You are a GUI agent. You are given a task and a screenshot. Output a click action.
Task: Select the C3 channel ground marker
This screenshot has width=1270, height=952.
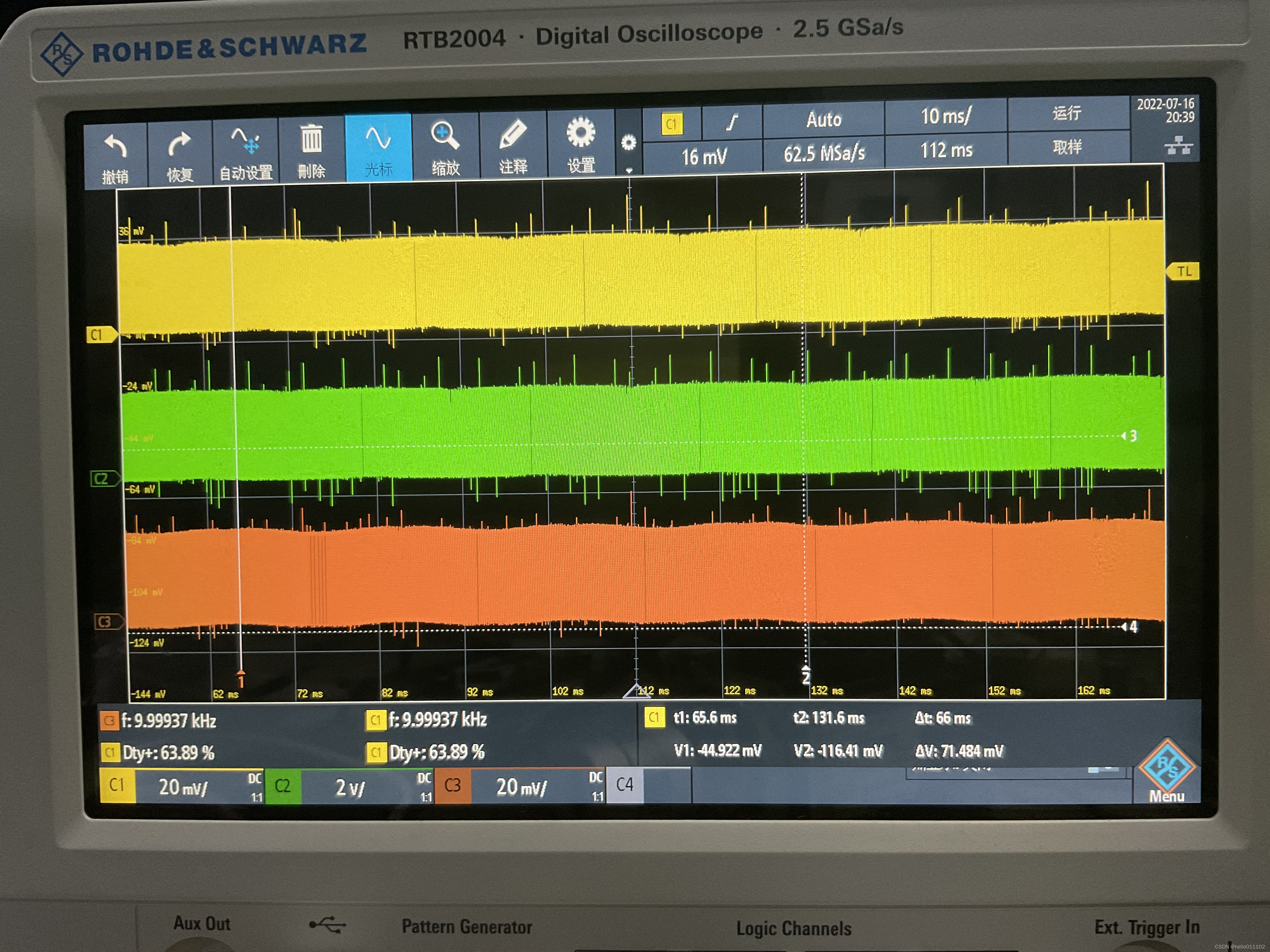click(109, 621)
